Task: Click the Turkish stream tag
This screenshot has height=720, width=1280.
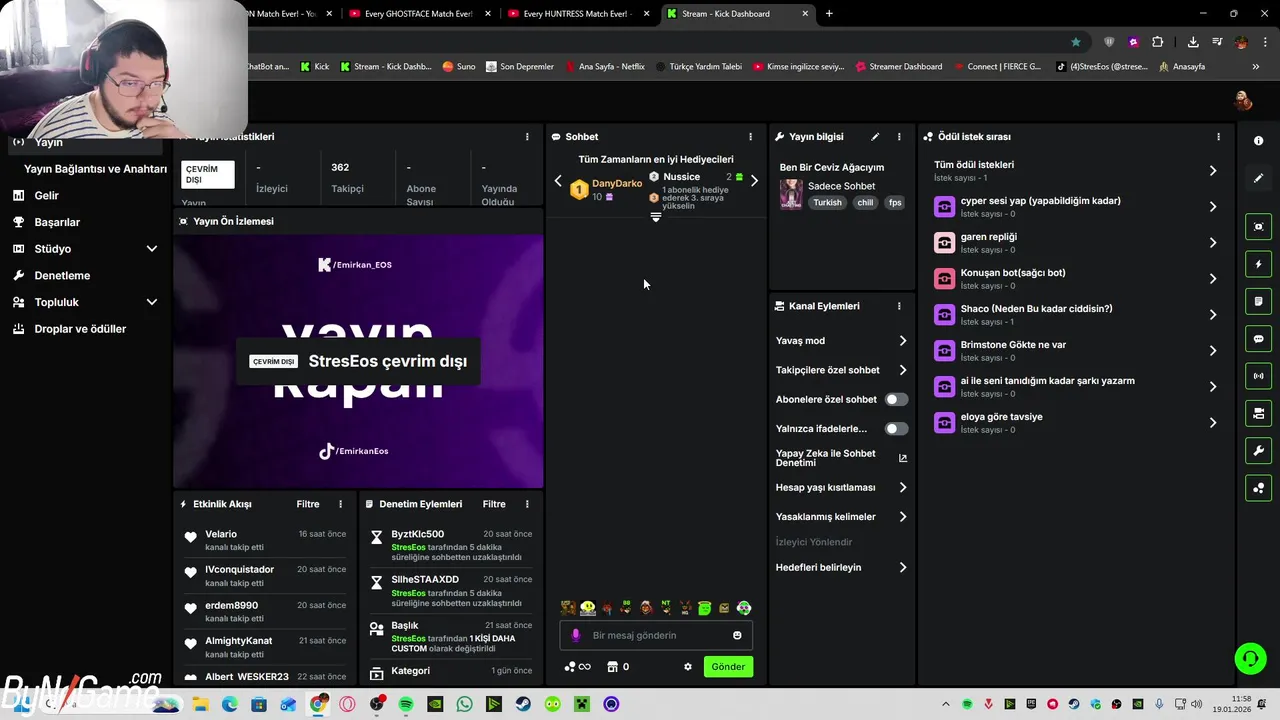Action: pos(827,202)
